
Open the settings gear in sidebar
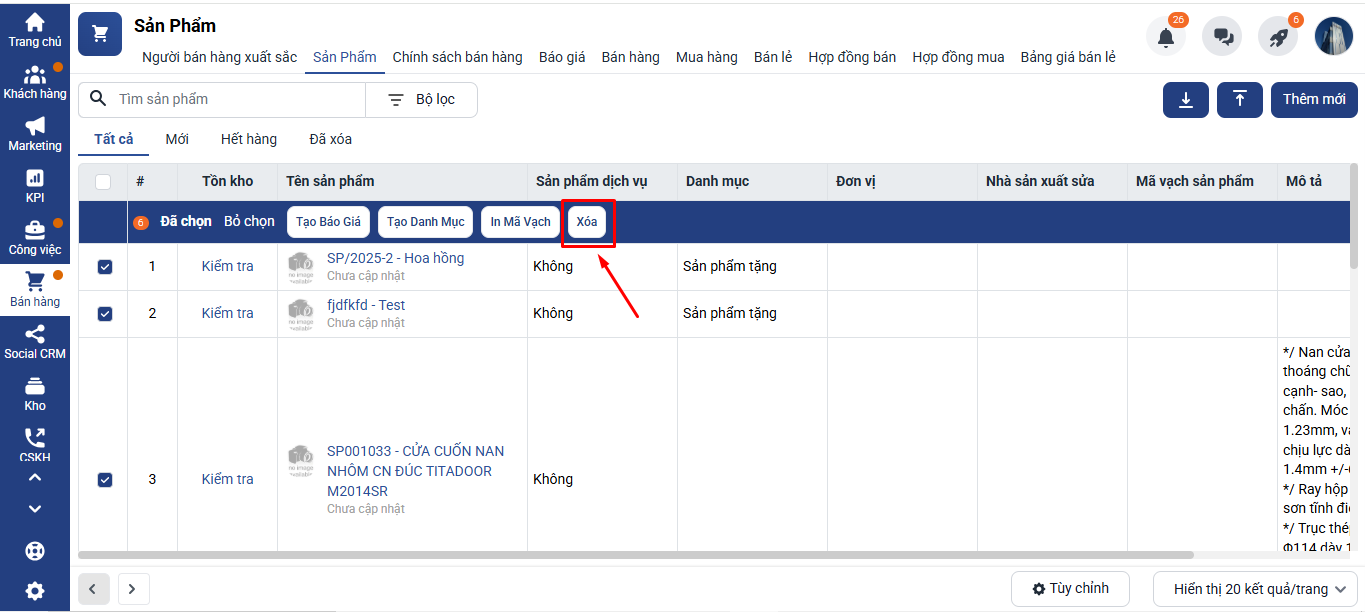(x=35, y=591)
